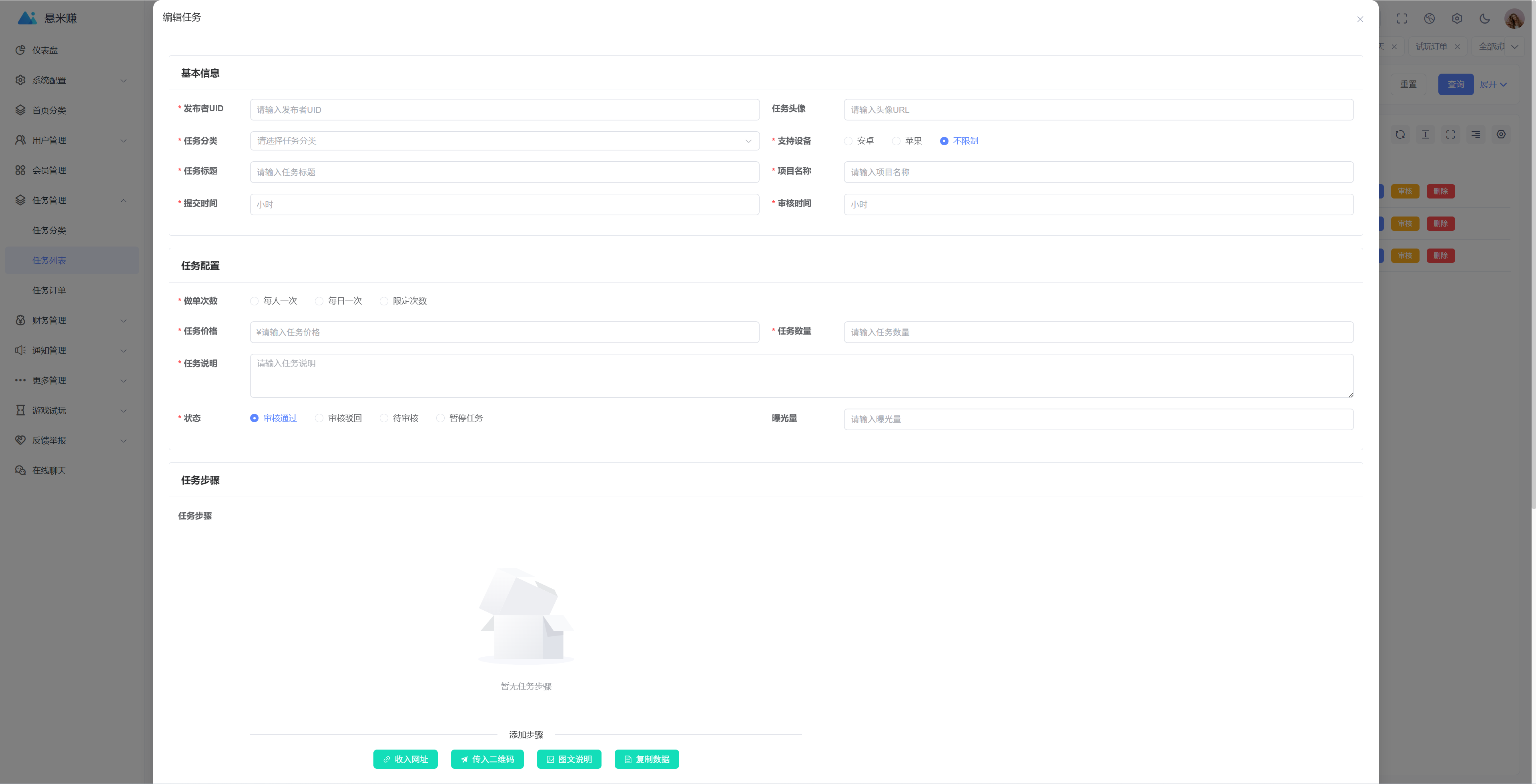Open the task category menu item
The width and height of the screenshot is (1536, 784).
pyautogui.click(x=49, y=230)
